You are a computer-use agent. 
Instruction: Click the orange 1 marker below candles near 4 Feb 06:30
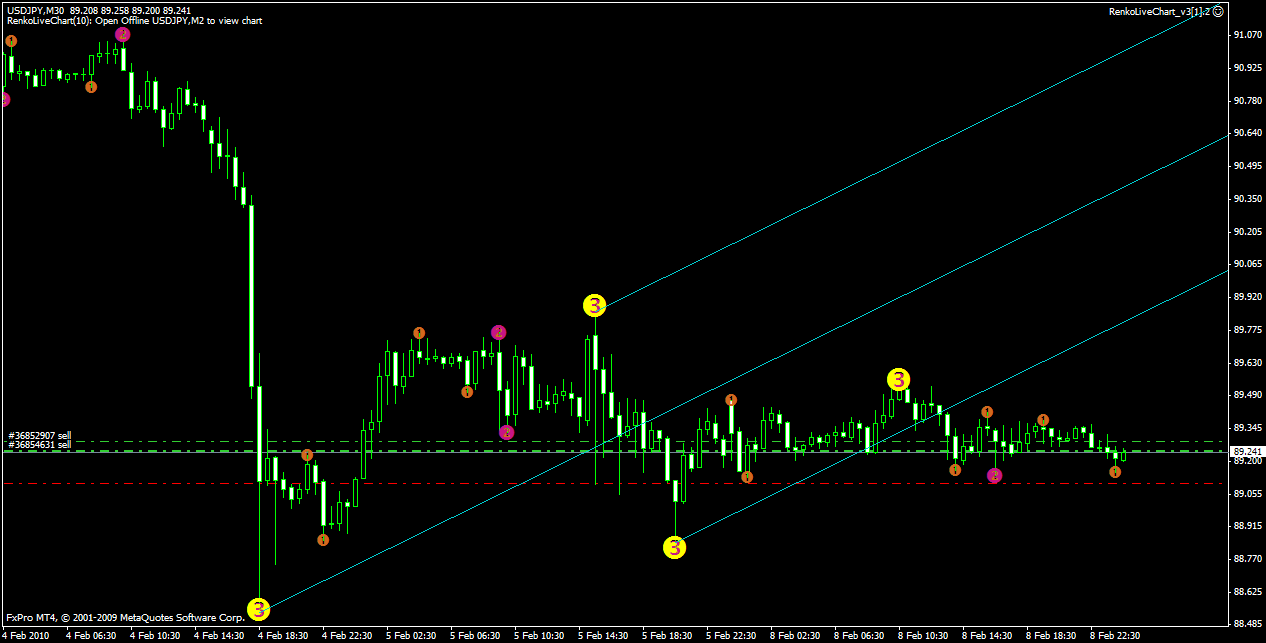(x=91, y=87)
